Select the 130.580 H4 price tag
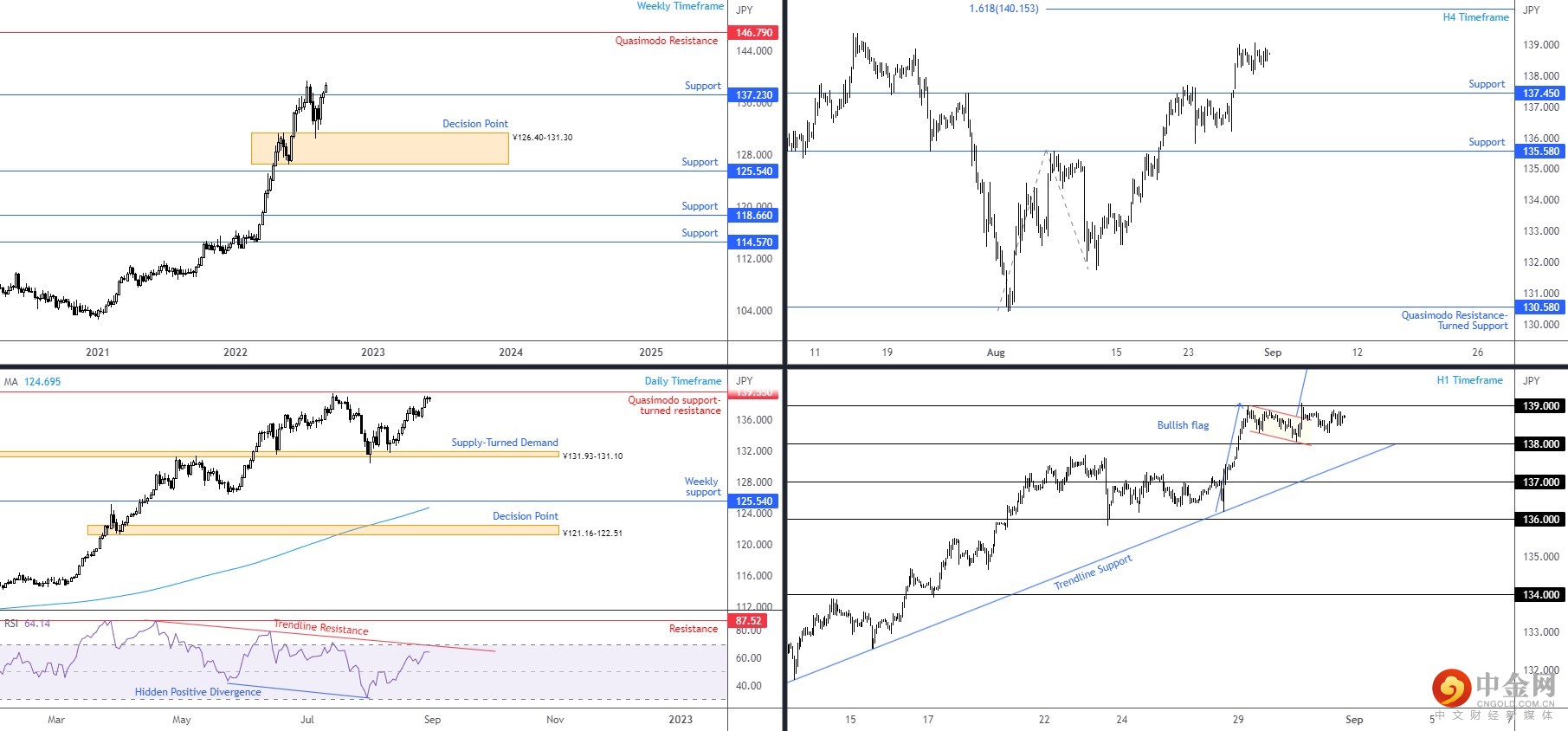This screenshot has width=1568, height=731. coord(1541,307)
